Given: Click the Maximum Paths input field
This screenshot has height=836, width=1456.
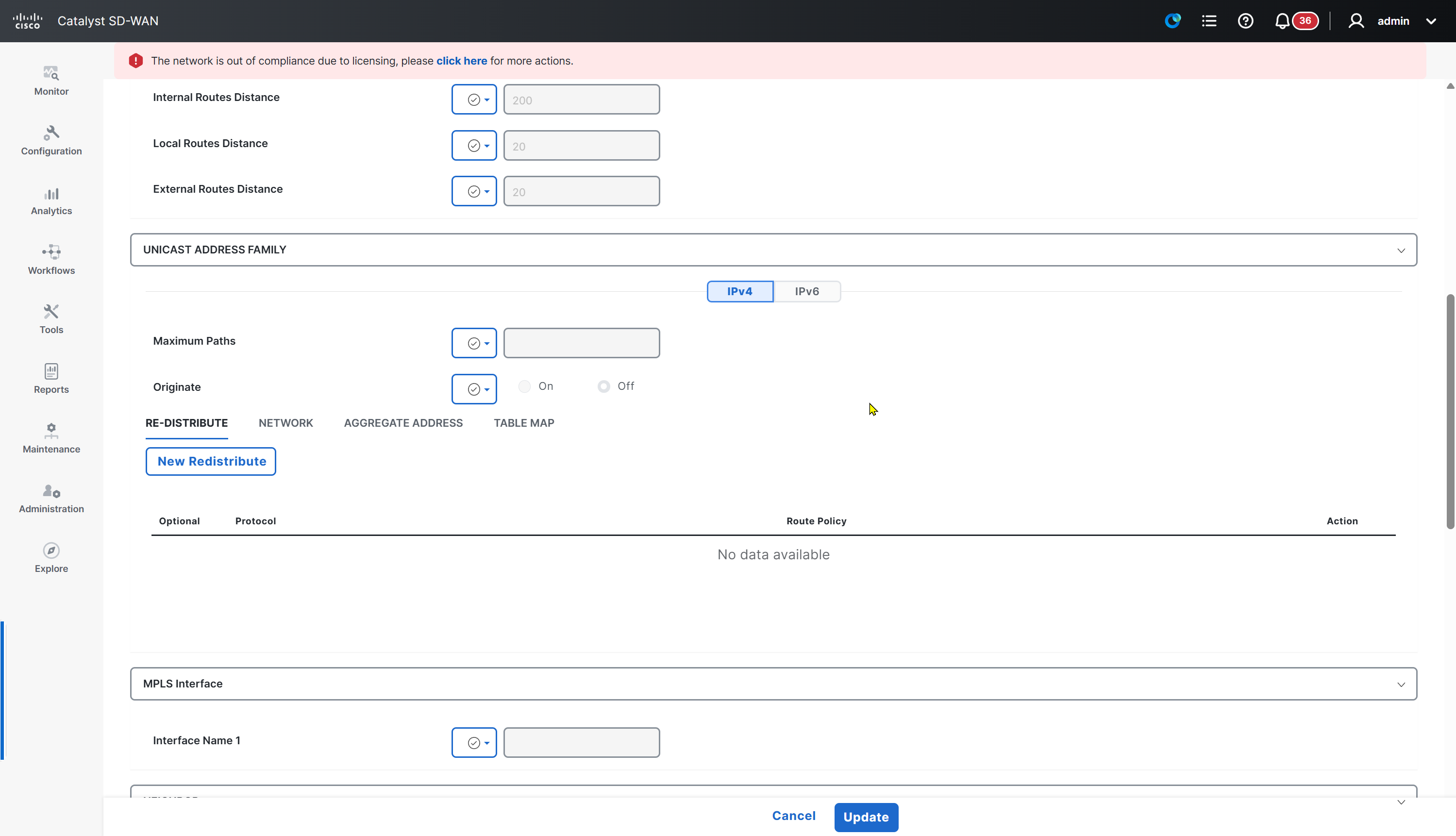Looking at the screenshot, I should tap(582, 343).
